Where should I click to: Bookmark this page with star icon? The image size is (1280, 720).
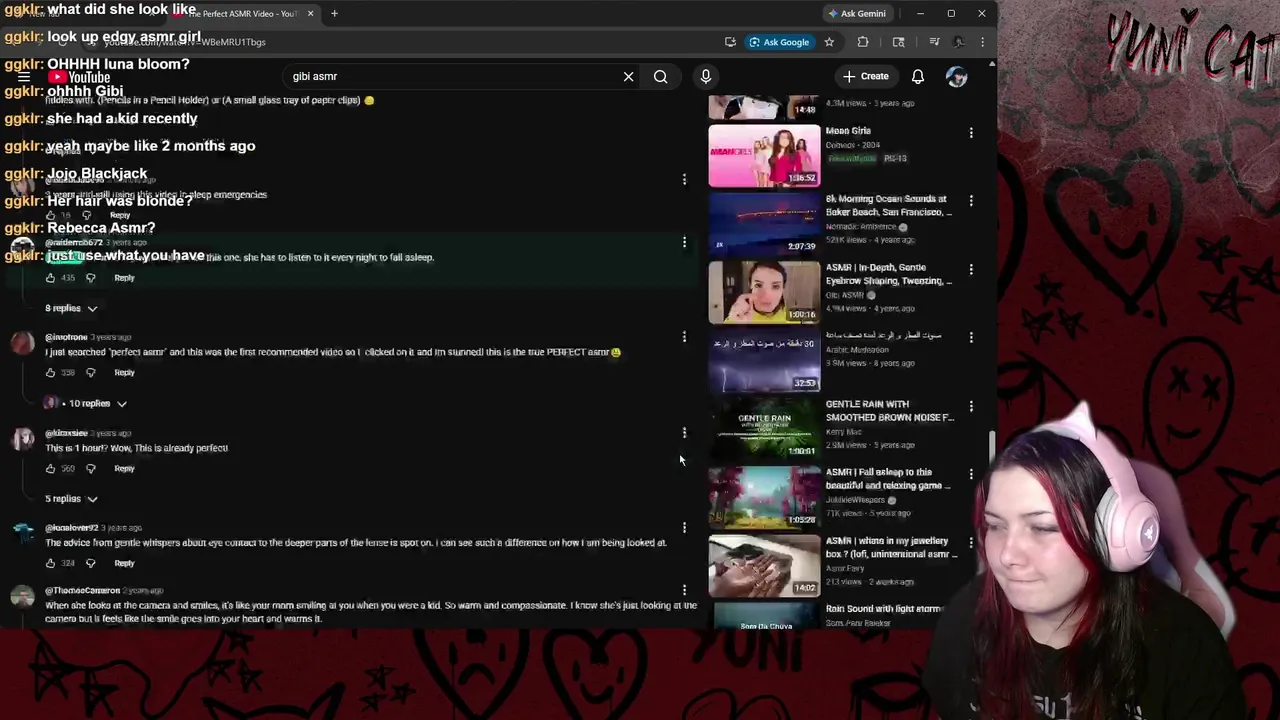click(x=829, y=42)
